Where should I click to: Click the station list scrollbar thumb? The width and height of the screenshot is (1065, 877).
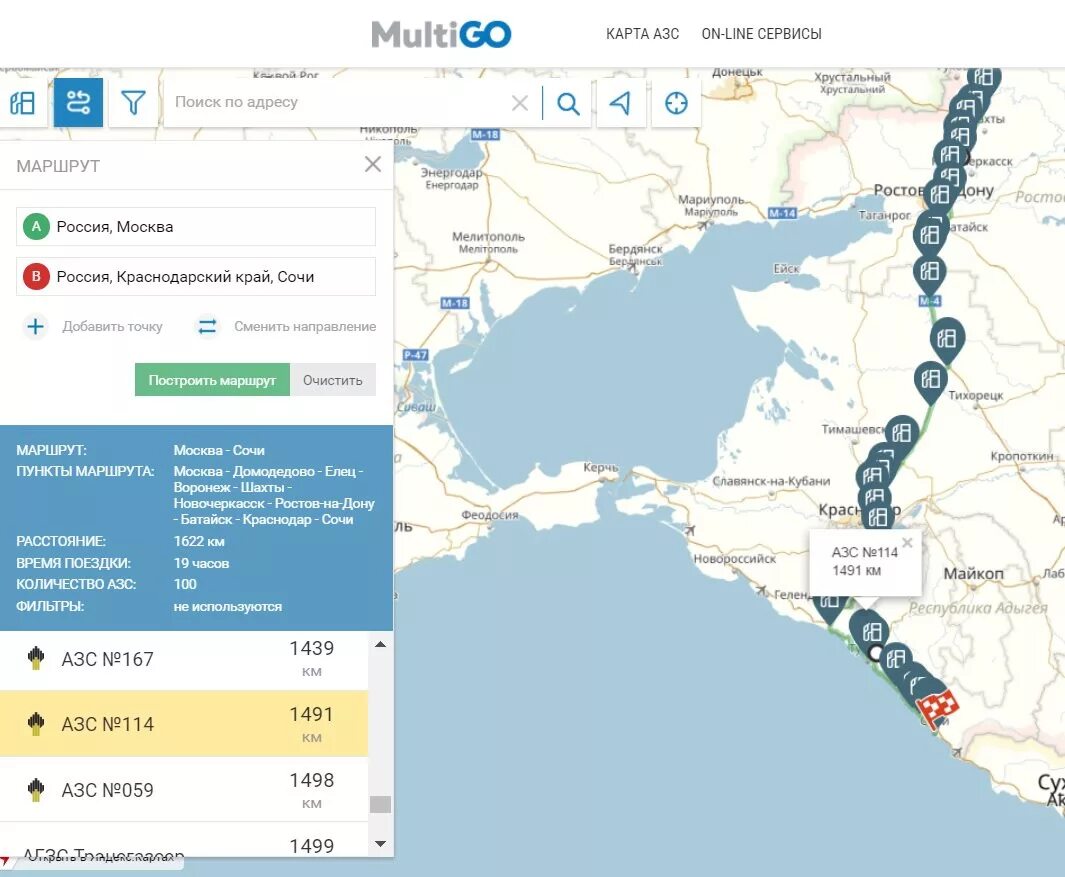[x=380, y=804]
